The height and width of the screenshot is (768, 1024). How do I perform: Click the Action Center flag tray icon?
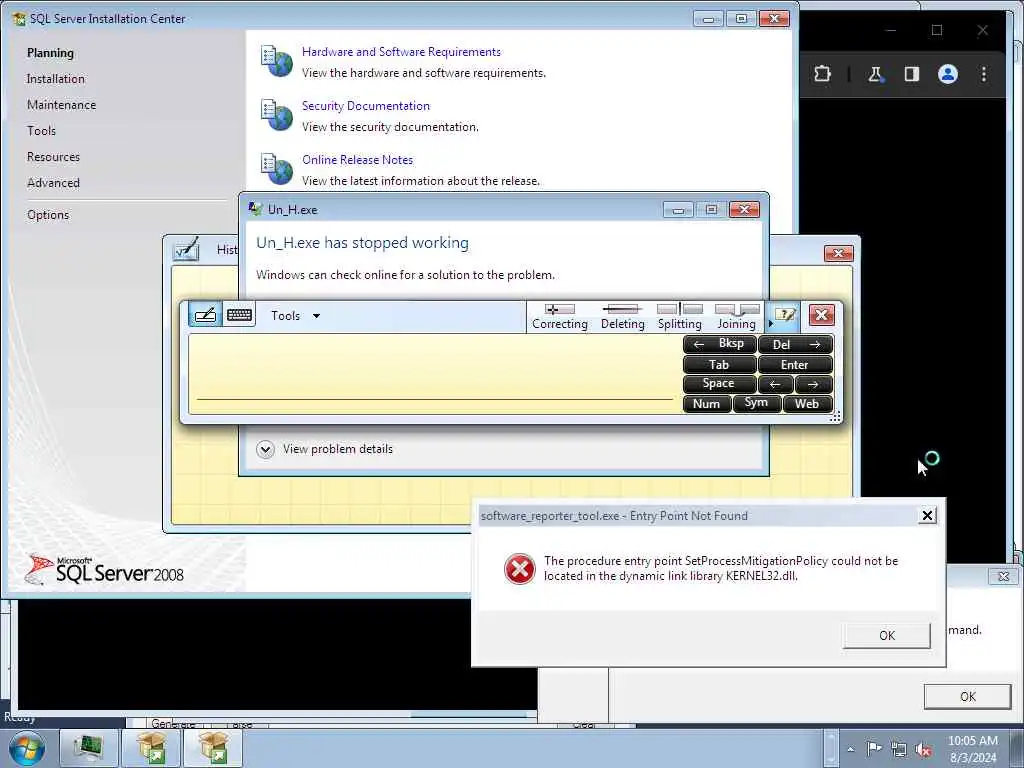[874, 749]
